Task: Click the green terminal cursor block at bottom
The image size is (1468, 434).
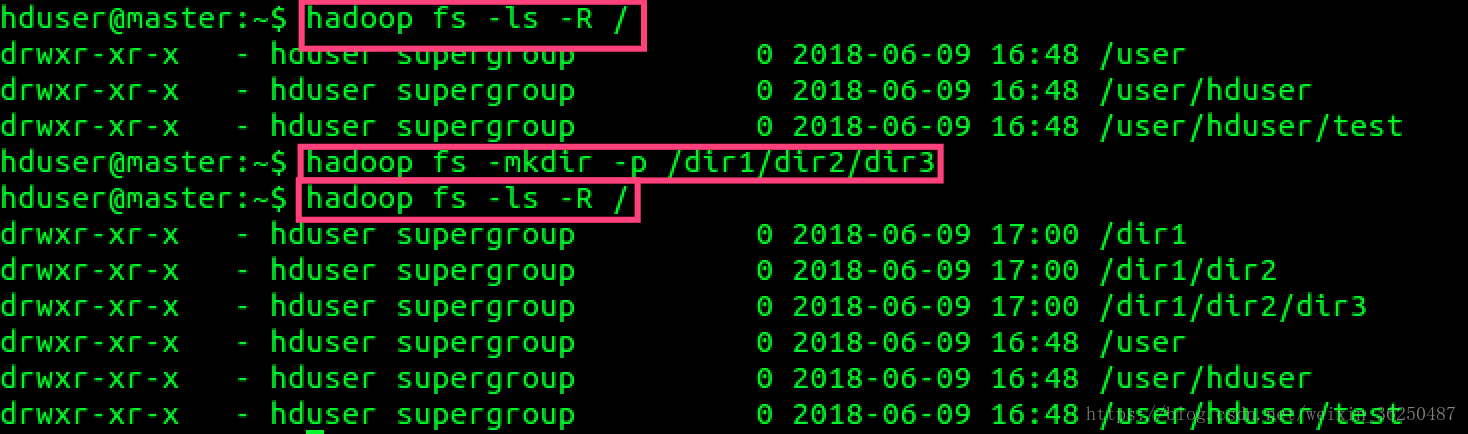Action: (315, 431)
